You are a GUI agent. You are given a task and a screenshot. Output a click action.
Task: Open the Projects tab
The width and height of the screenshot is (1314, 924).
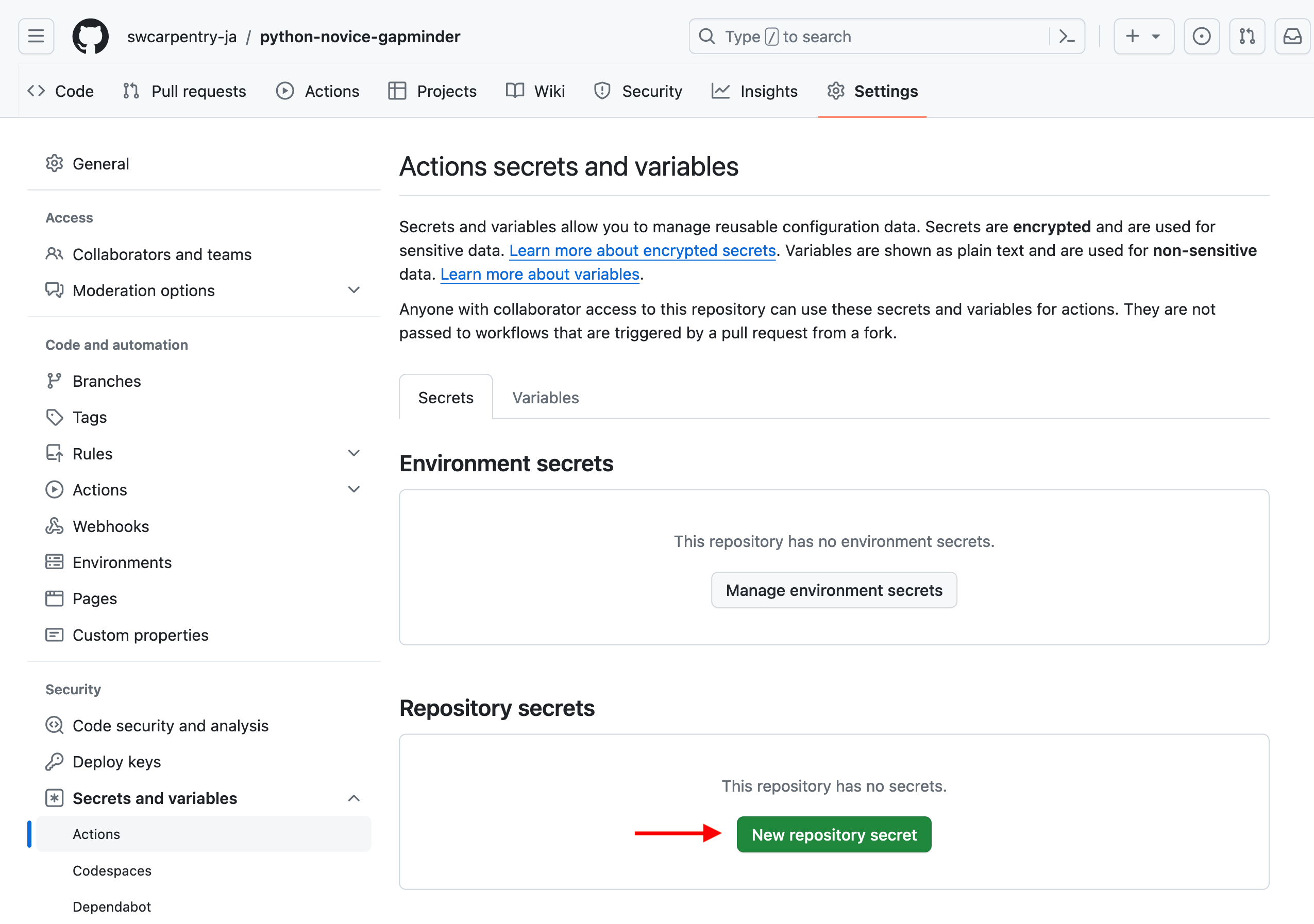(x=432, y=91)
